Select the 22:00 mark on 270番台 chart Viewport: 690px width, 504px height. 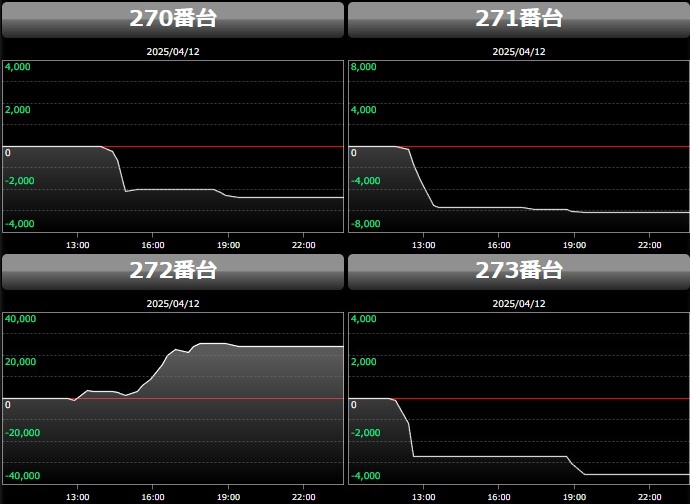(x=304, y=244)
